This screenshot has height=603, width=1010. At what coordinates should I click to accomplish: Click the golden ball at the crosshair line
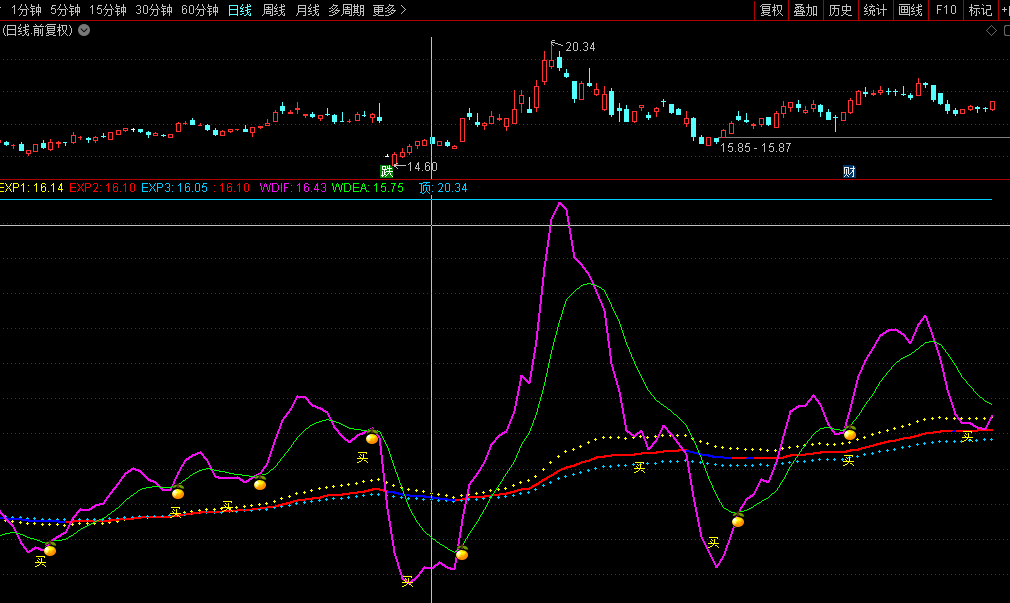click(x=462, y=553)
